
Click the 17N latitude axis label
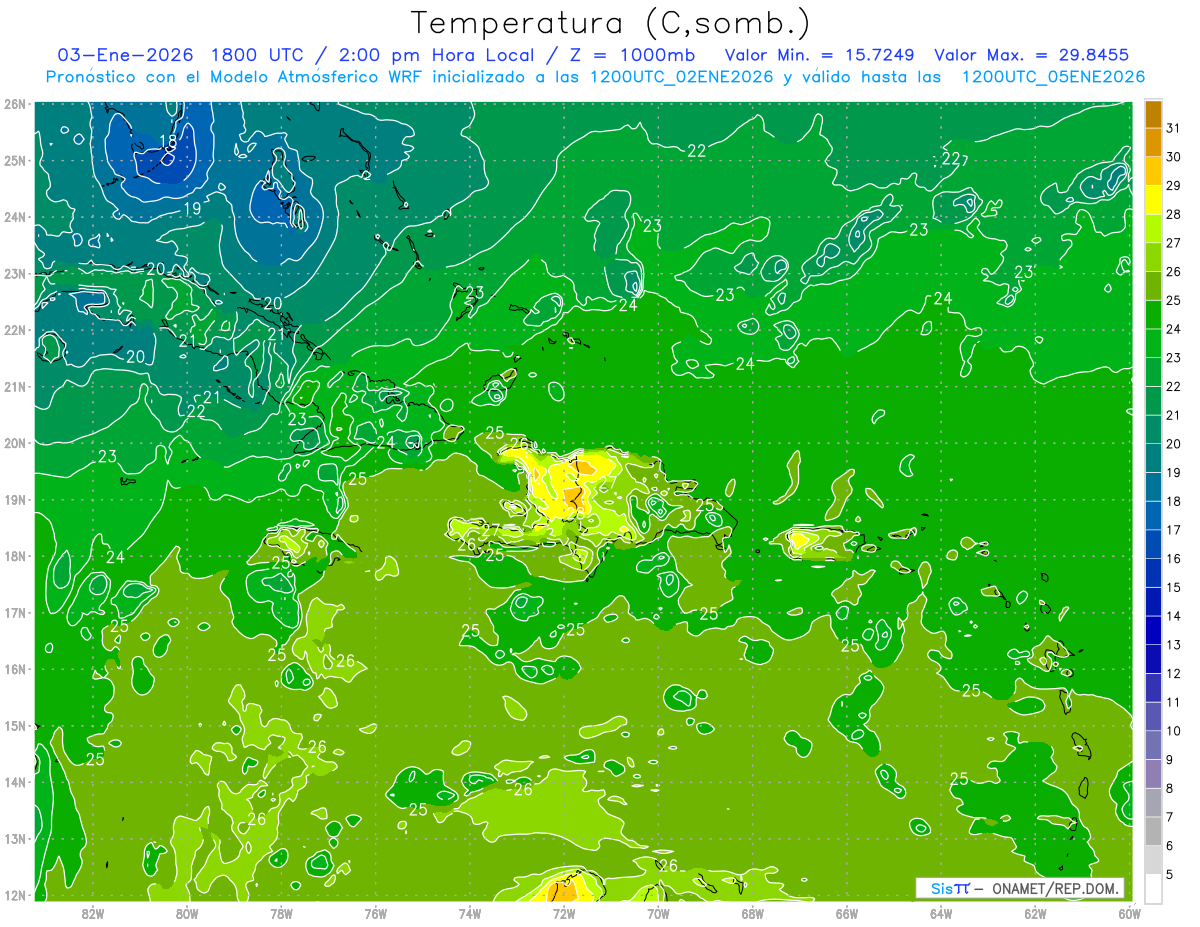tap(15, 613)
